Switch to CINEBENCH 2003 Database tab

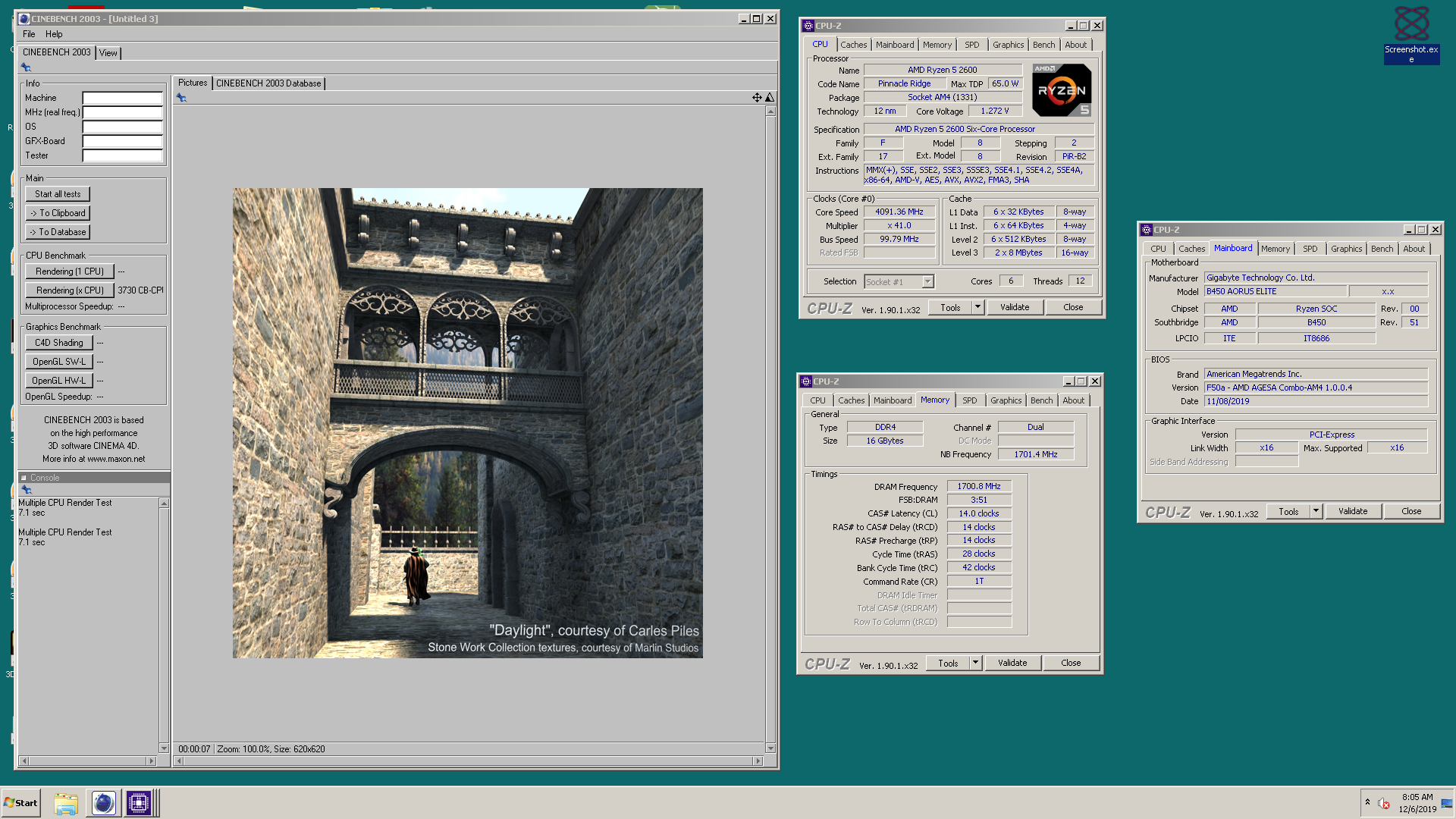268,83
